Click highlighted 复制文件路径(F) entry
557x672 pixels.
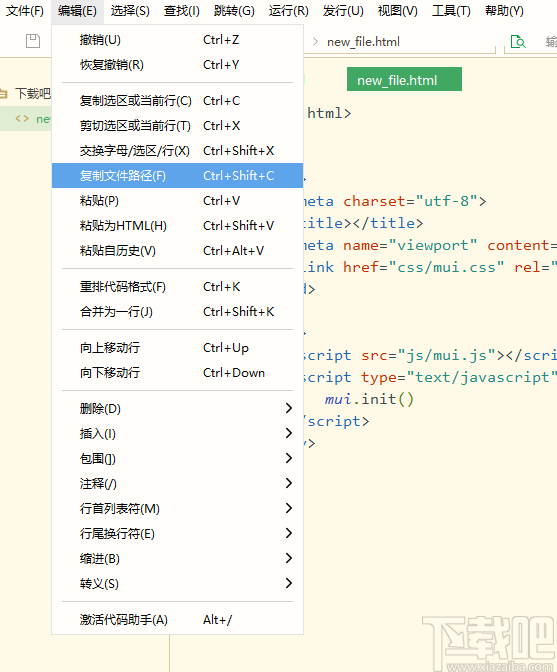(x=177, y=175)
